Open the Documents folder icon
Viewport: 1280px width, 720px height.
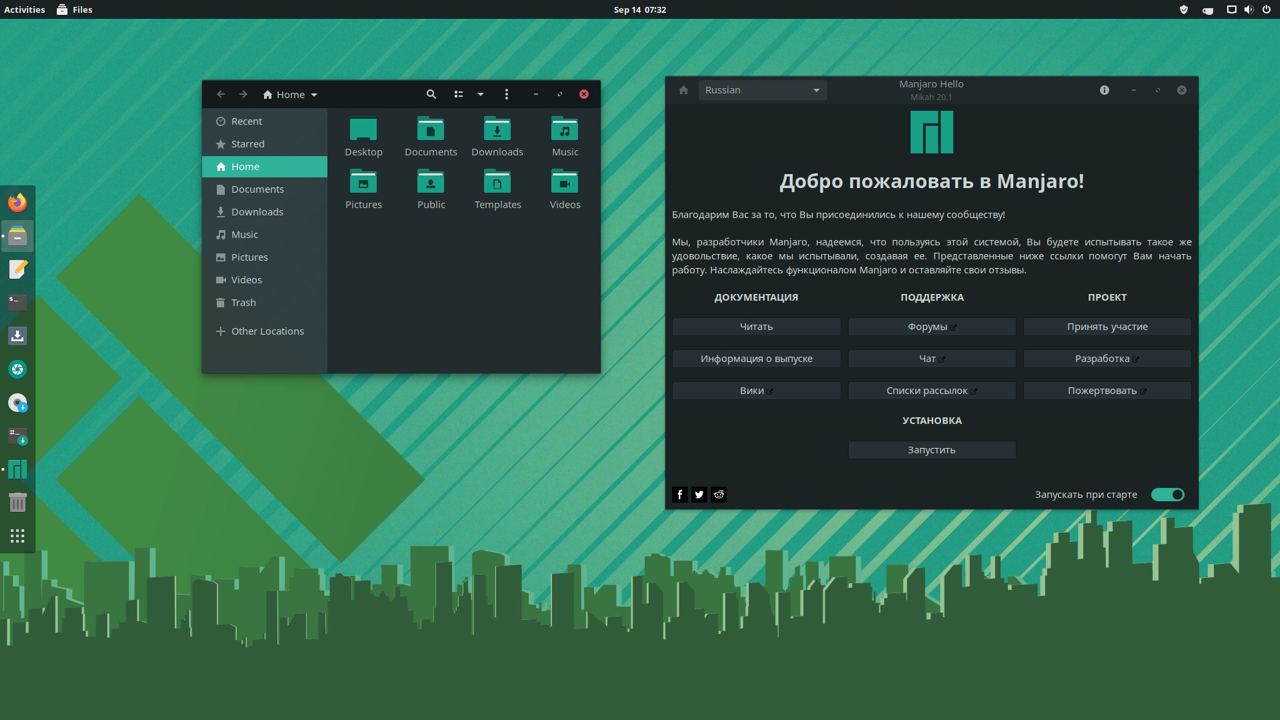[x=431, y=137]
